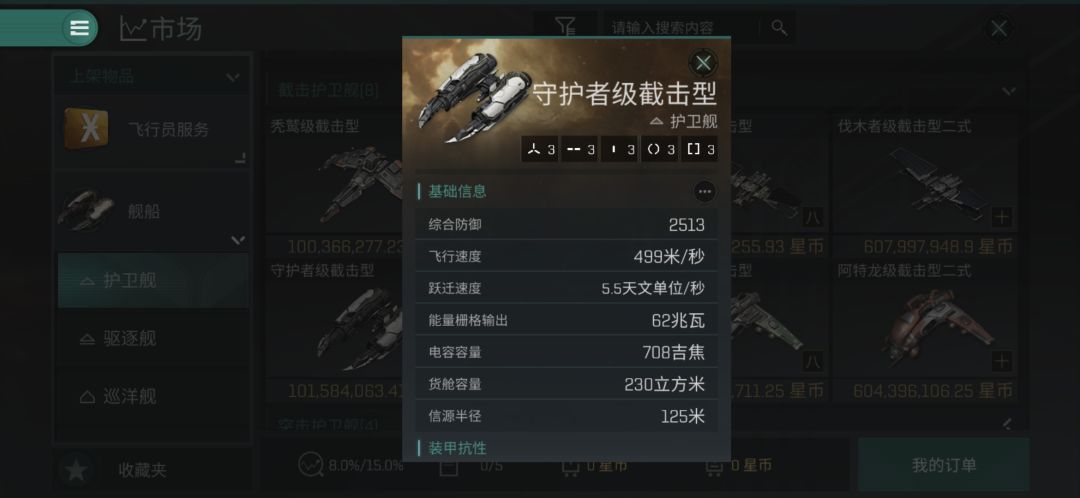The height and width of the screenshot is (498, 1080).
Task: Add 伐木者级截击型二式 with plus icon
Action: click(1001, 218)
